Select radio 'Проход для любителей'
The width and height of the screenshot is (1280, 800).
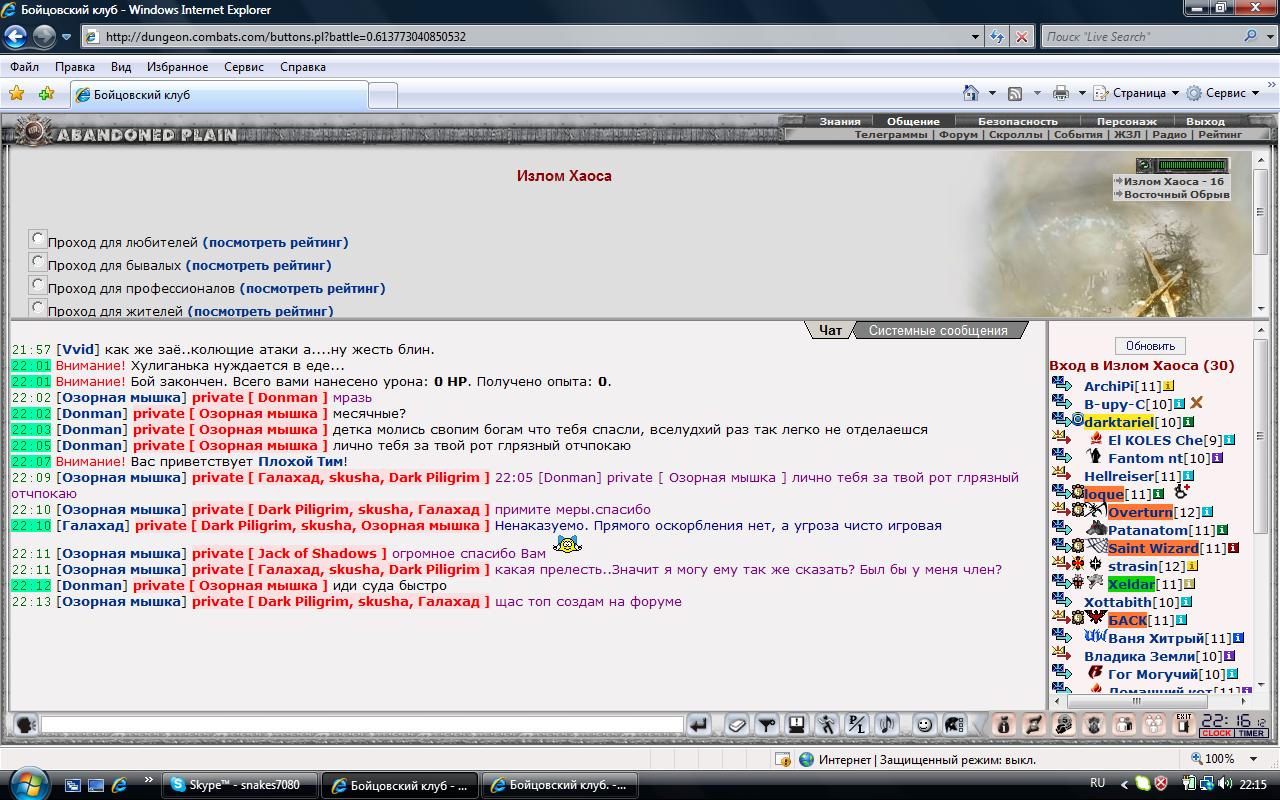tap(38, 239)
